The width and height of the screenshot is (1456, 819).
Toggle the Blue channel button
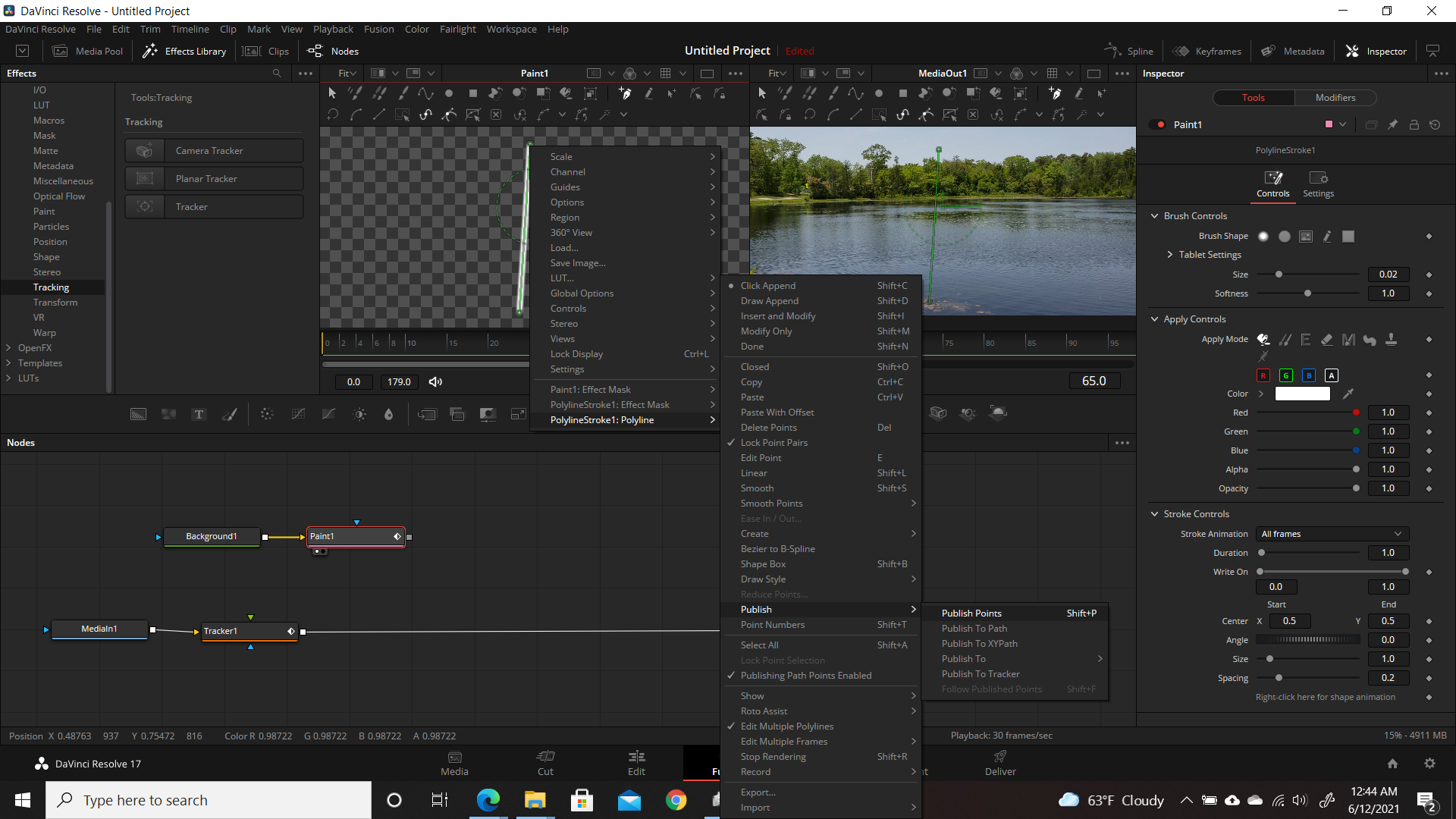(1309, 375)
